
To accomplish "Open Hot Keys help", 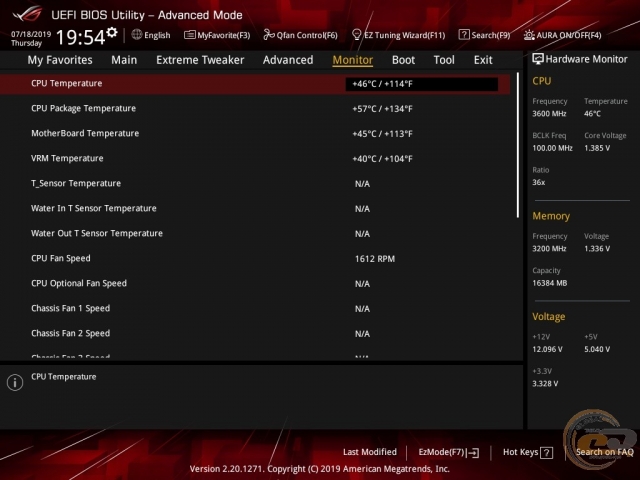I will (528, 452).
